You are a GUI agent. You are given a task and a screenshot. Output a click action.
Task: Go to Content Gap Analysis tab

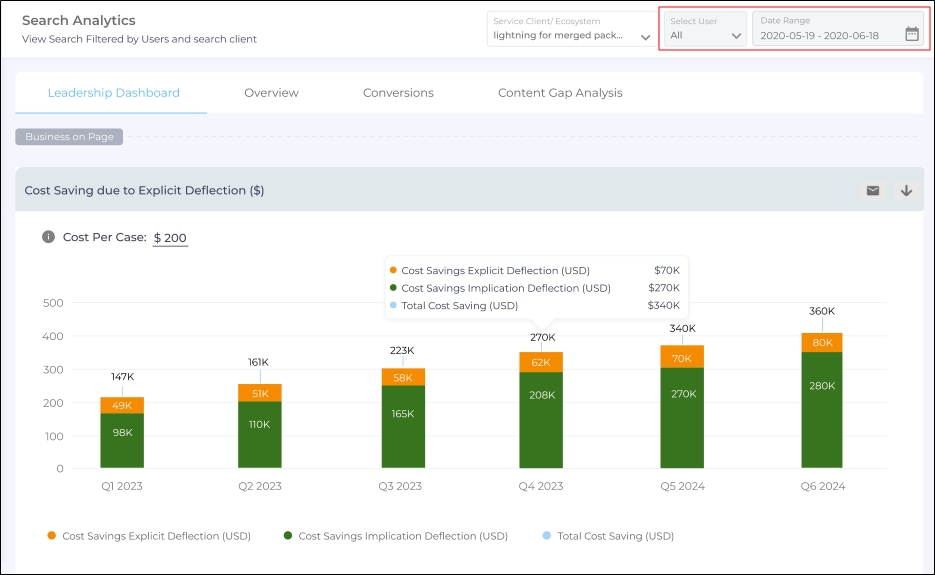(560, 93)
